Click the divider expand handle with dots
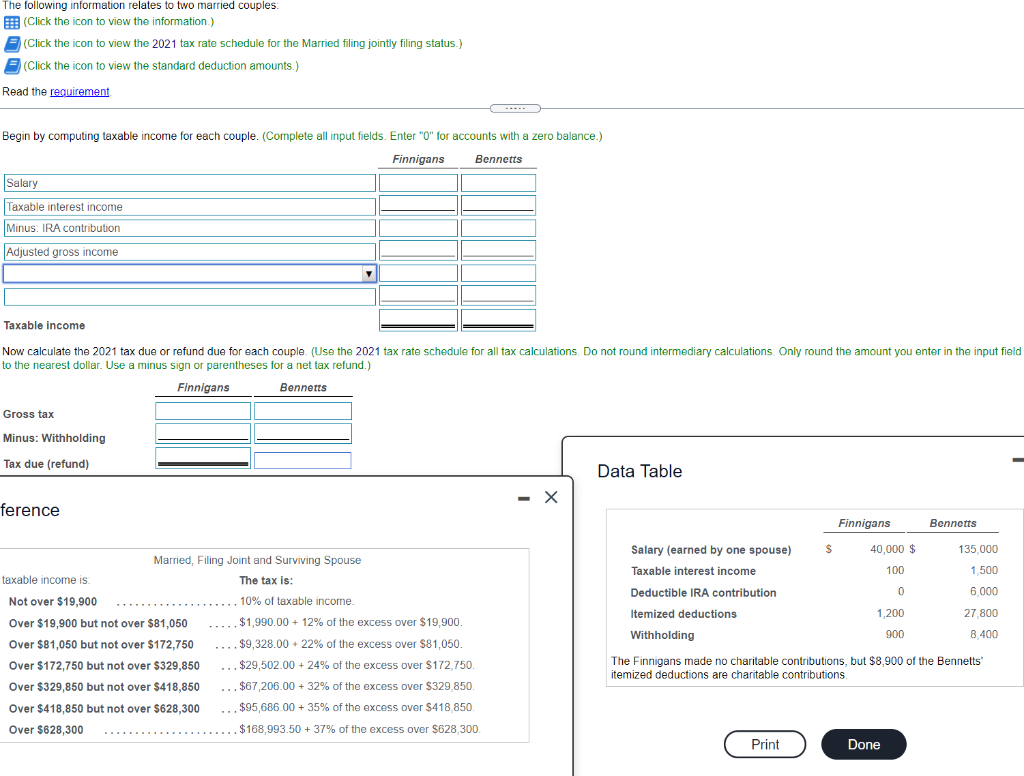 click(x=515, y=108)
